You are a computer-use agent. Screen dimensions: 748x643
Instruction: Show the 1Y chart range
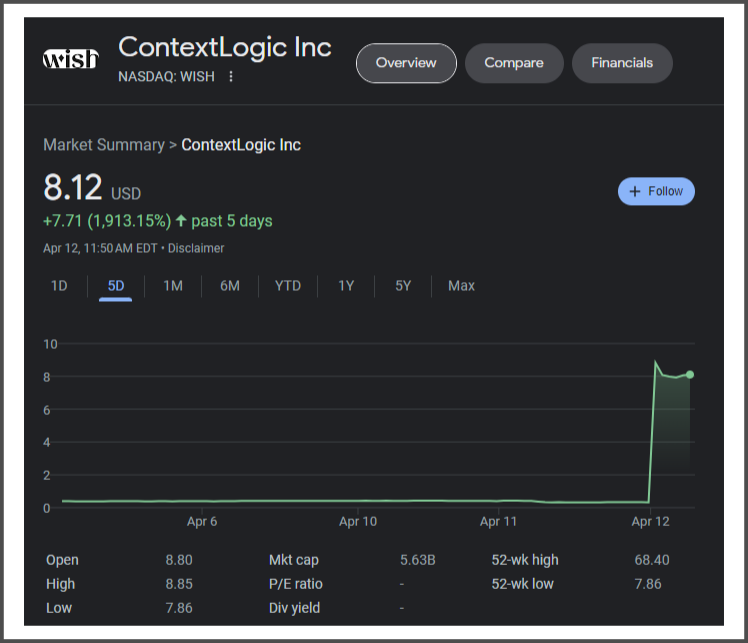click(346, 286)
